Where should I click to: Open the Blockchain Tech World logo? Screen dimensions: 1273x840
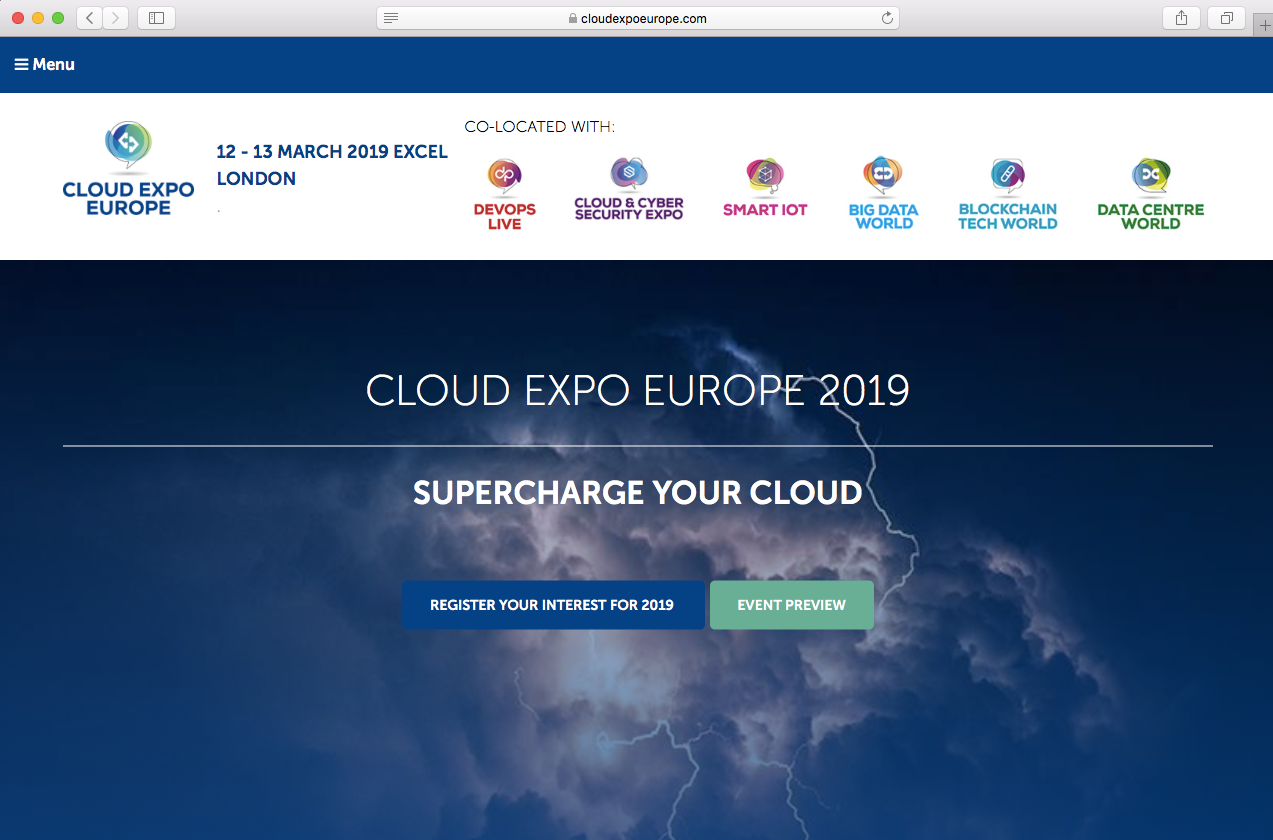pyautogui.click(x=1007, y=194)
